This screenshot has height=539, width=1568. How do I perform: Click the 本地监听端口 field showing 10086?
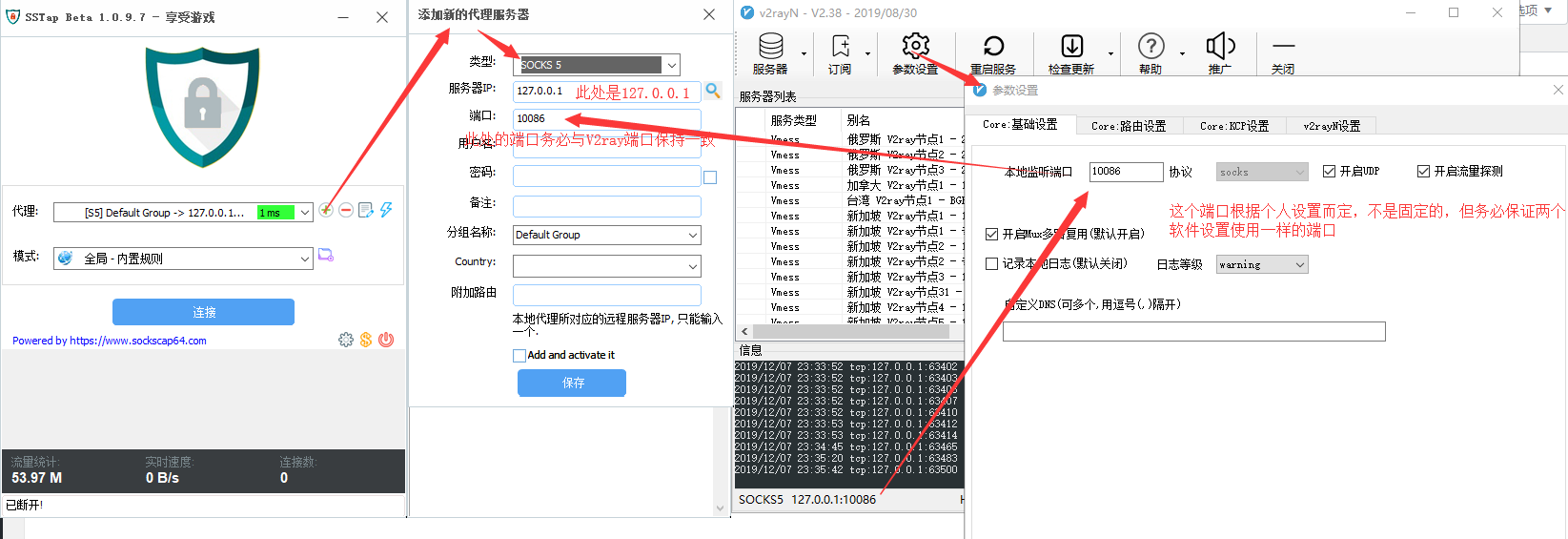1126,172
